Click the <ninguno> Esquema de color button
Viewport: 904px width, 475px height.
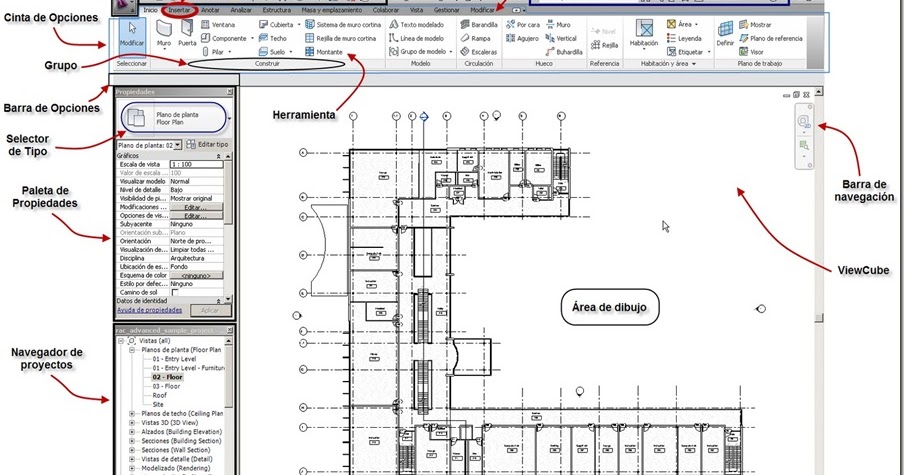[x=195, y=276]
